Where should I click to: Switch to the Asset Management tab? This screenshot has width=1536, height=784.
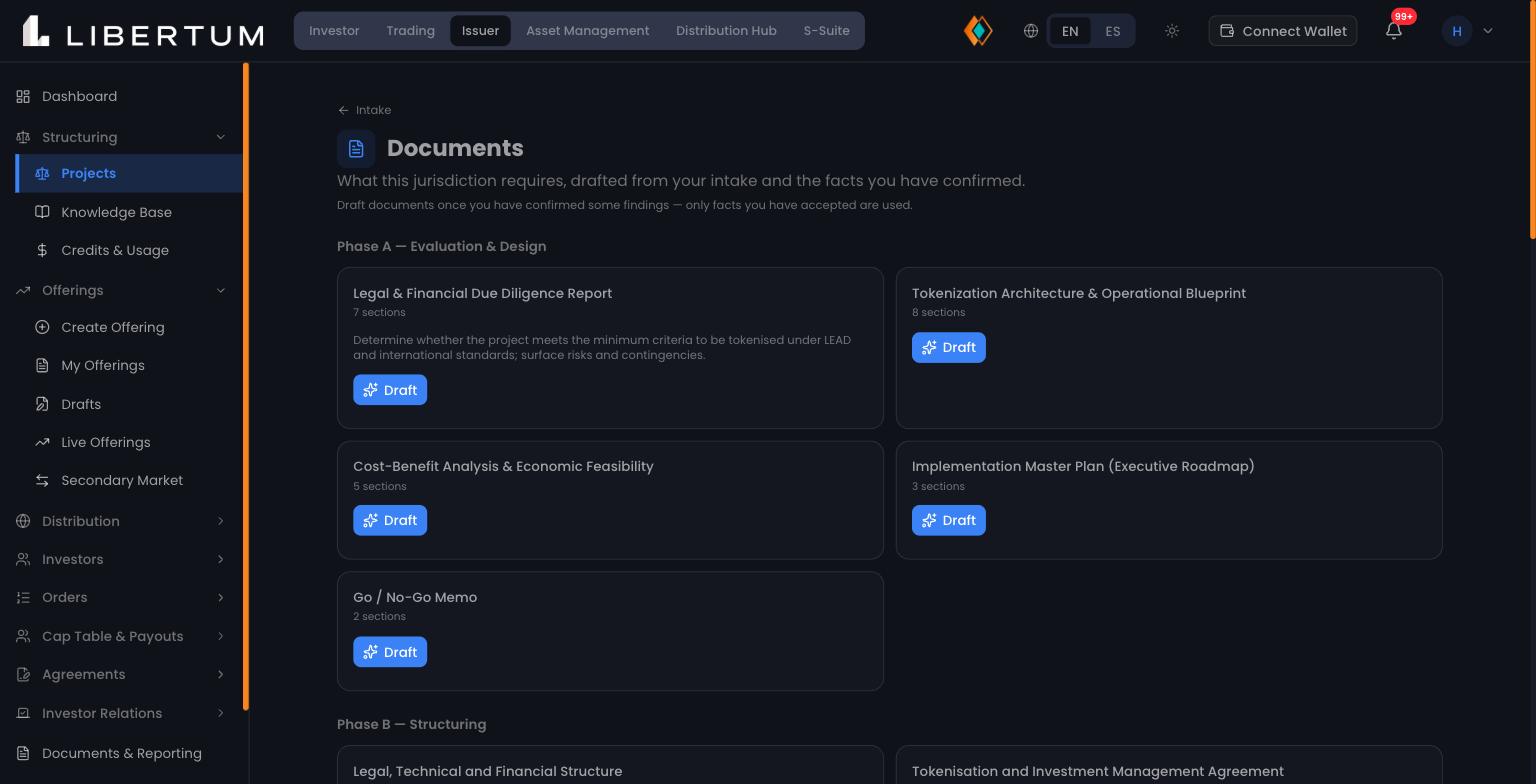pos(588,31)
